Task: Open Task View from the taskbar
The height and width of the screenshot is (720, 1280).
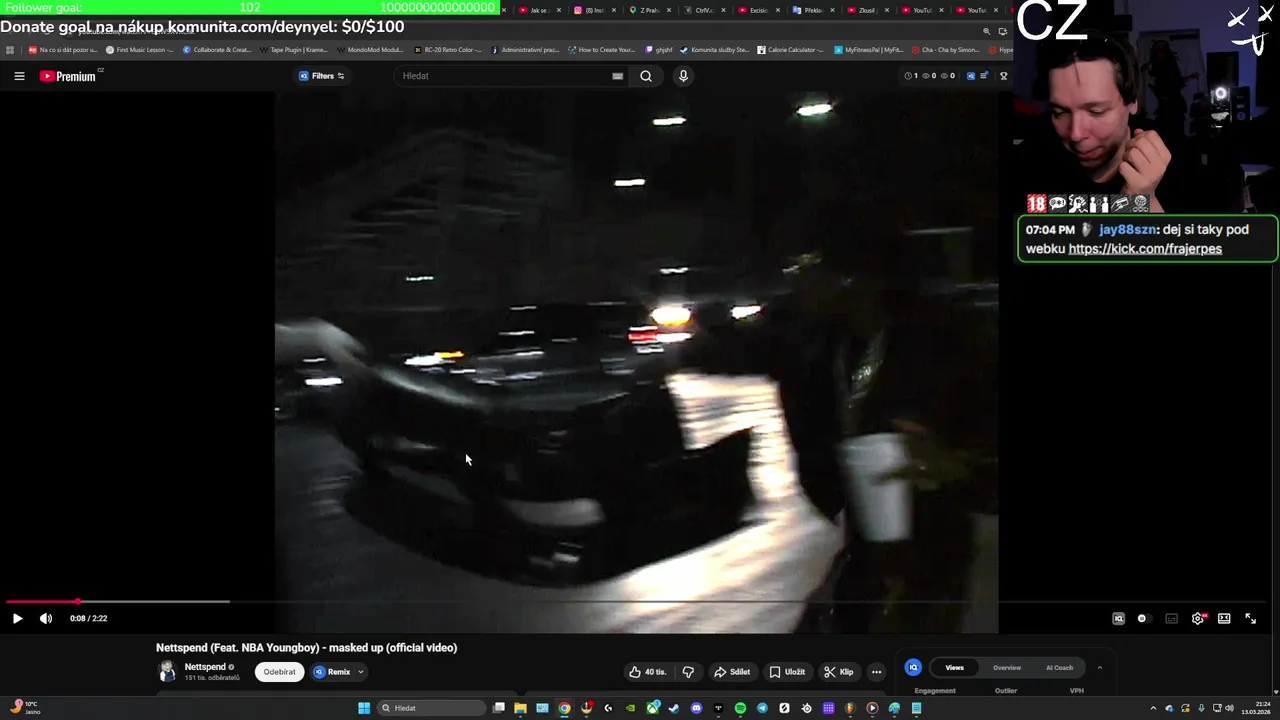Action: (498, 708)
